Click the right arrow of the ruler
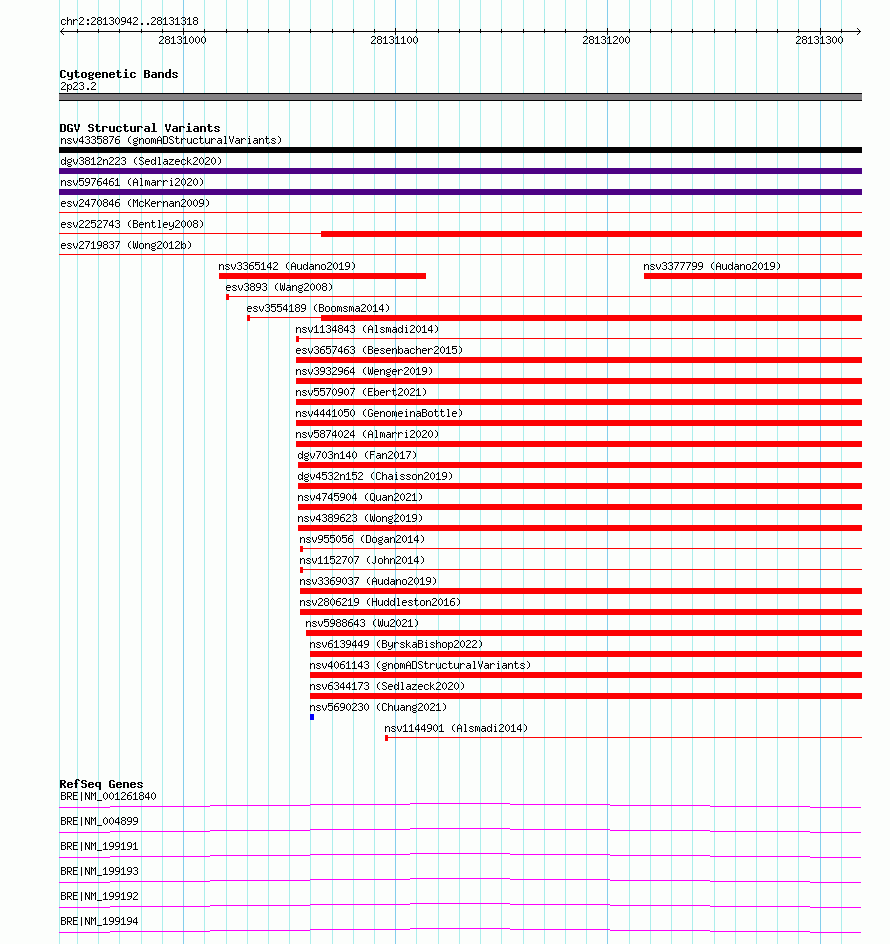The image size is (890, 944). coord(859,31)
